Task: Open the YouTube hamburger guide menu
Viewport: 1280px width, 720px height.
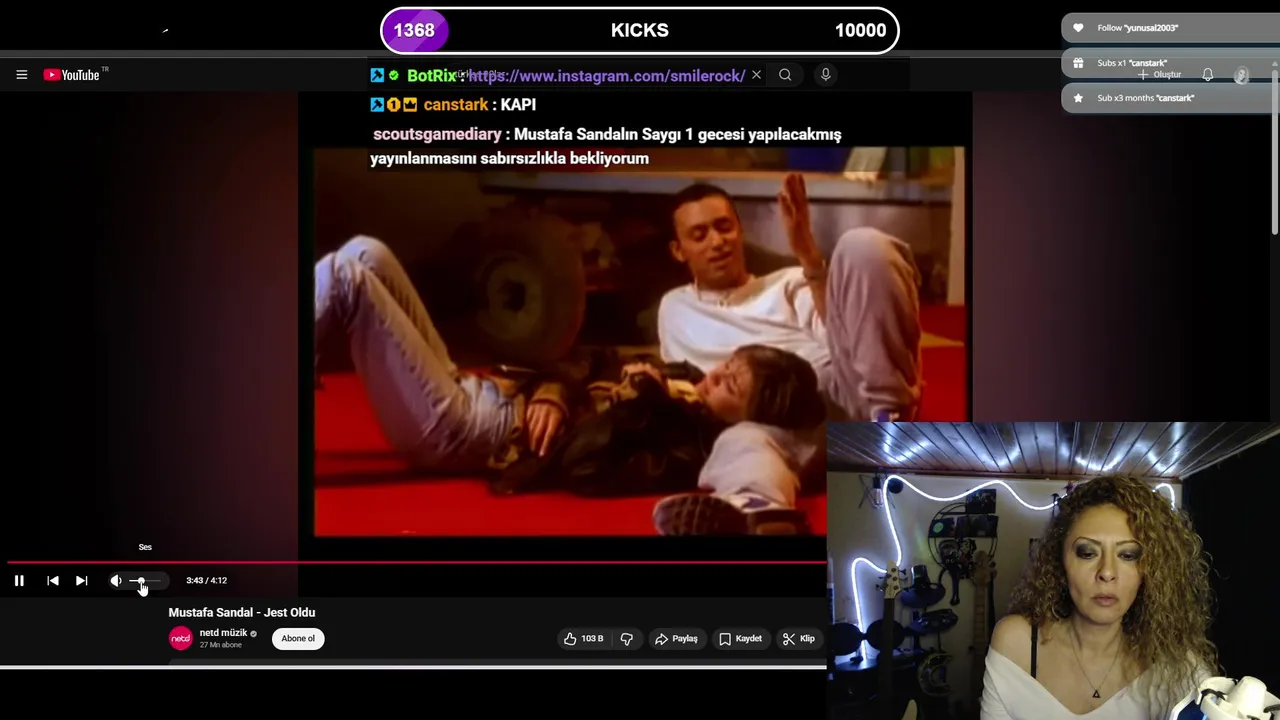Action: point(21,75)
